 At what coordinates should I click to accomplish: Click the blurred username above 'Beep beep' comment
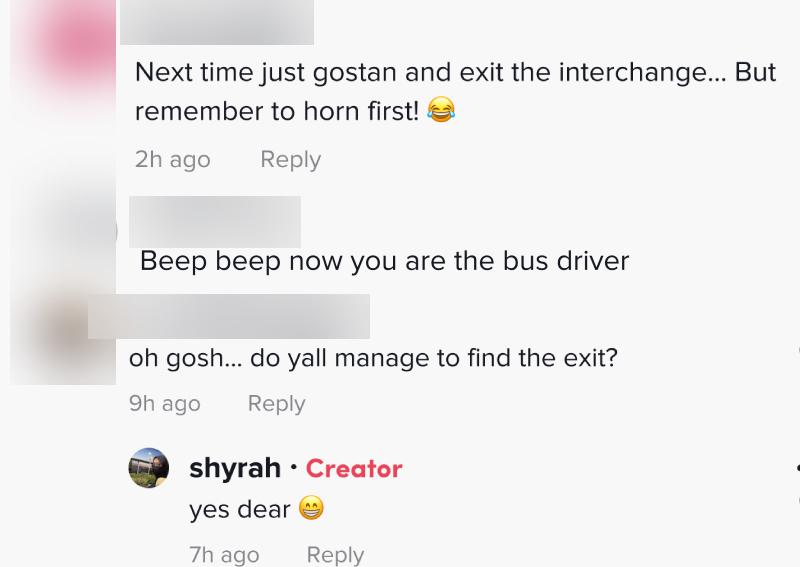(x=215, y=222)
